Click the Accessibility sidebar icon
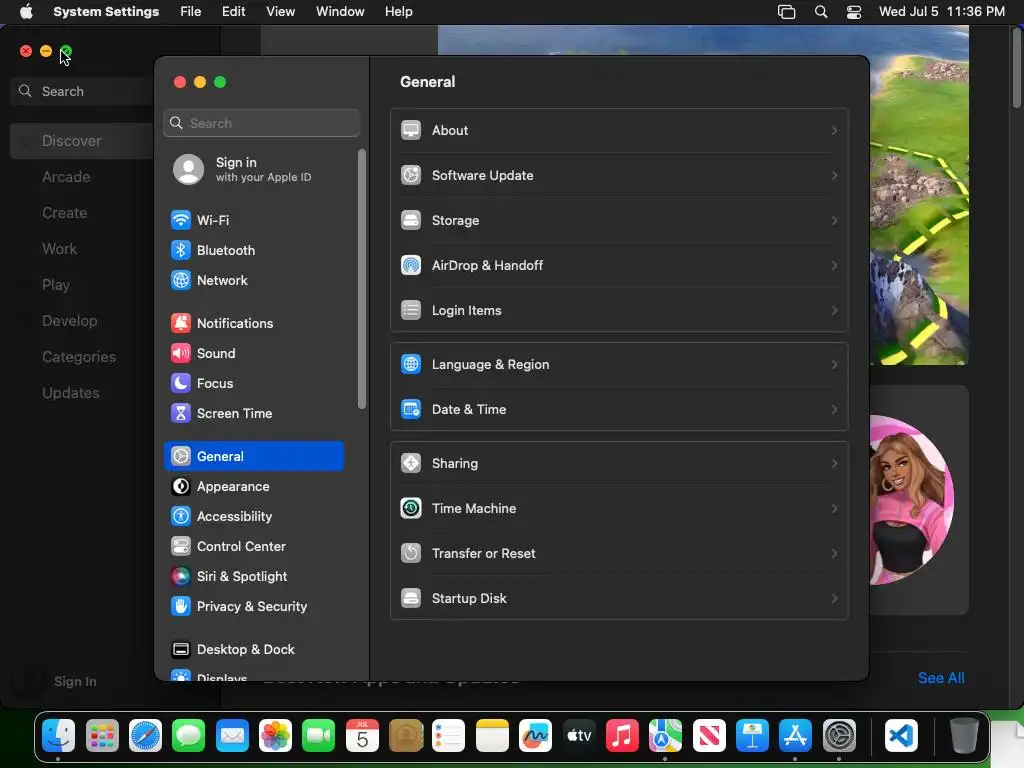Screen dimensions: 1024x768 point(181,517)
